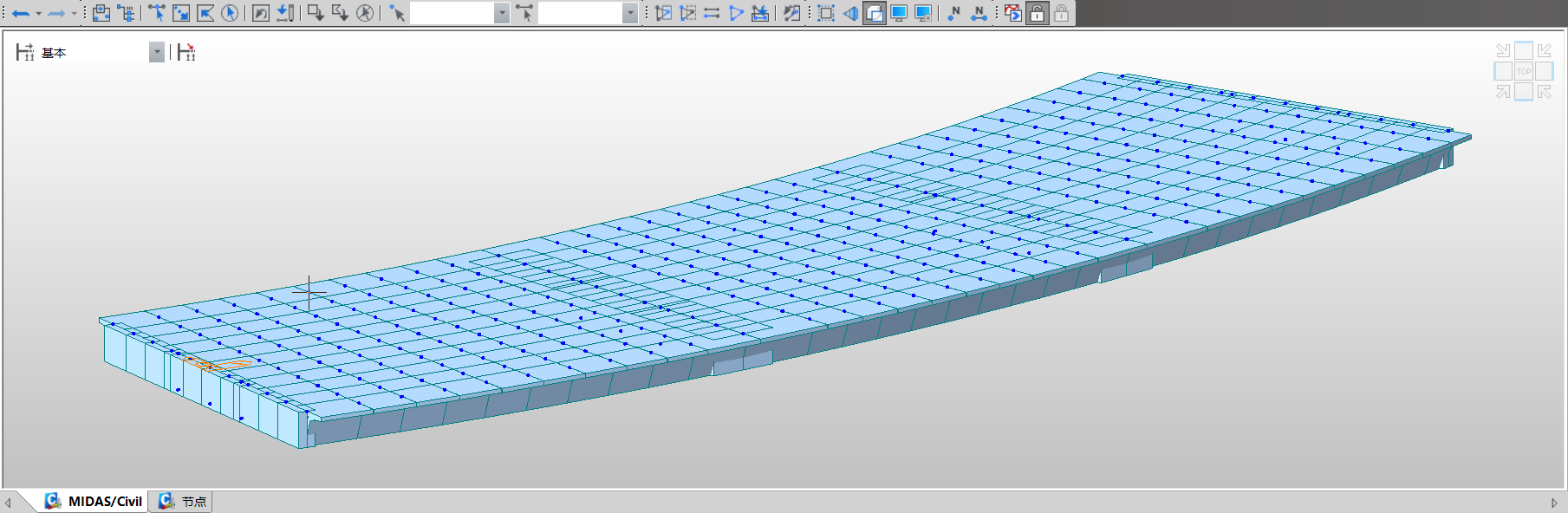
Task: Click the TOP view cube face
Action: (1523, 71)
